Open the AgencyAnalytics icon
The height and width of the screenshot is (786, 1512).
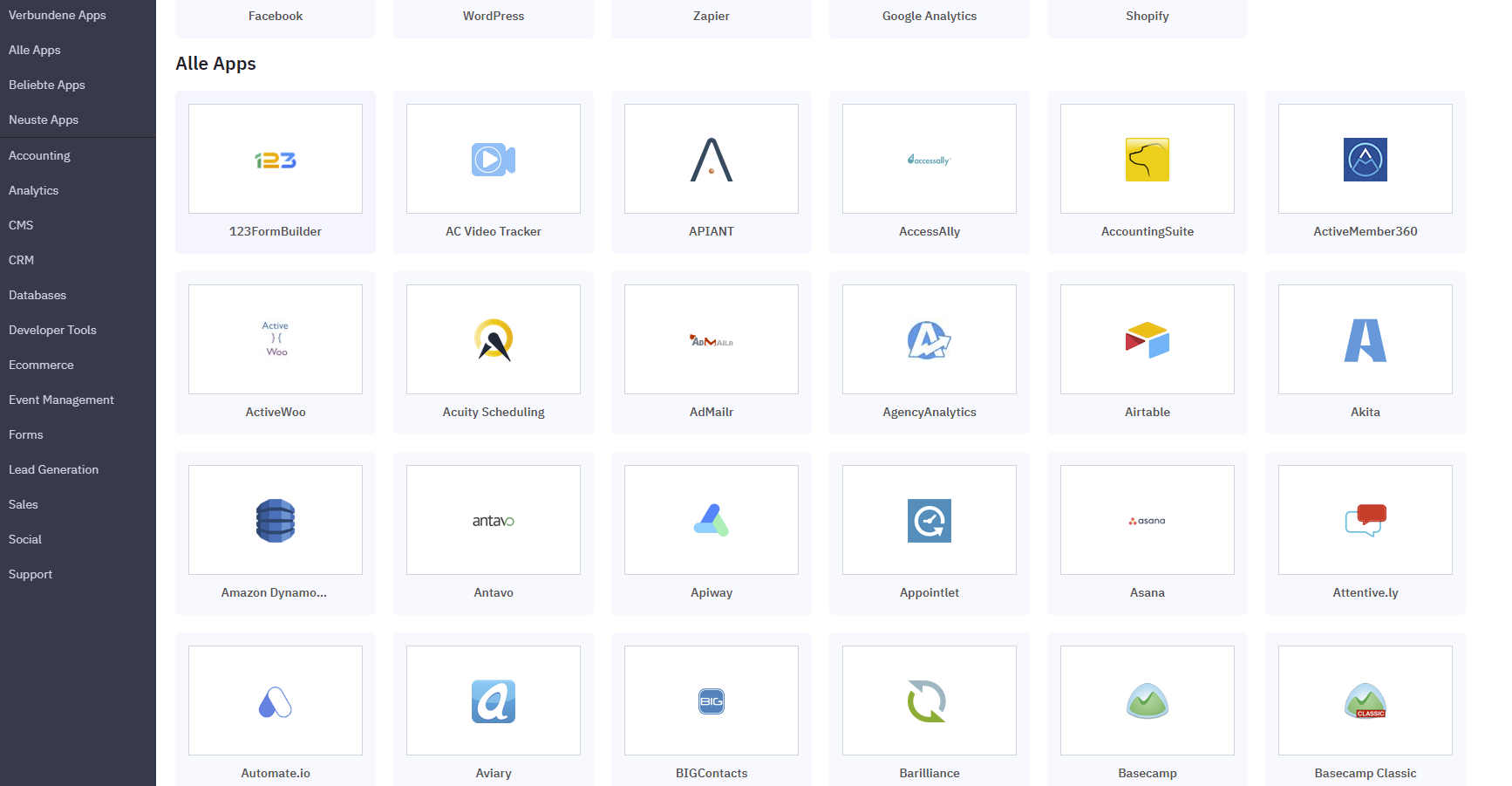[x=930, y=340]
